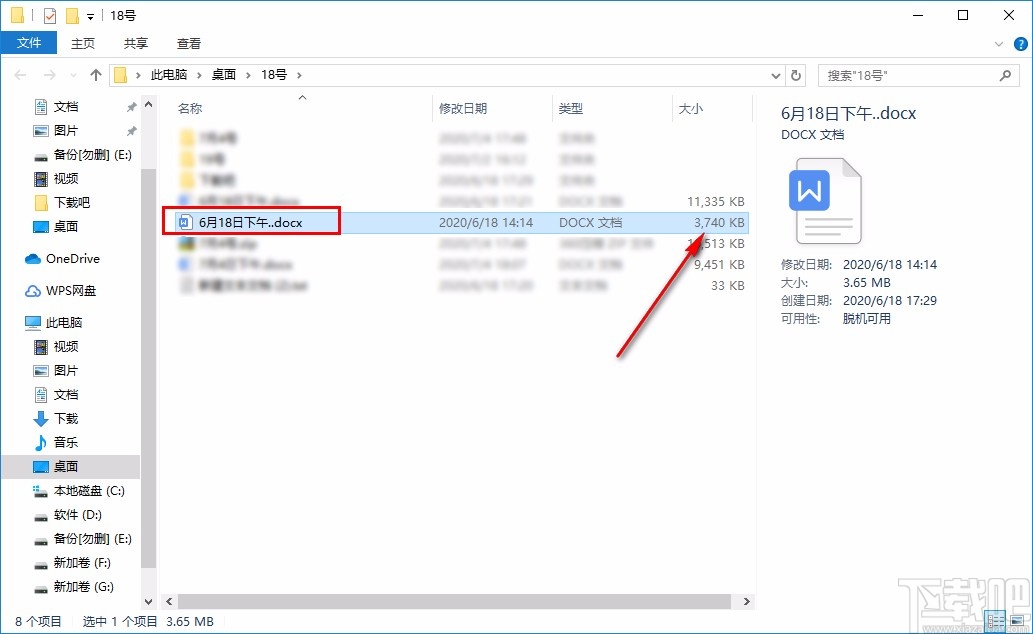The width and height of the screenshot is (1033, 634).
Task: Go up one folder level
Action: [95, 74]
